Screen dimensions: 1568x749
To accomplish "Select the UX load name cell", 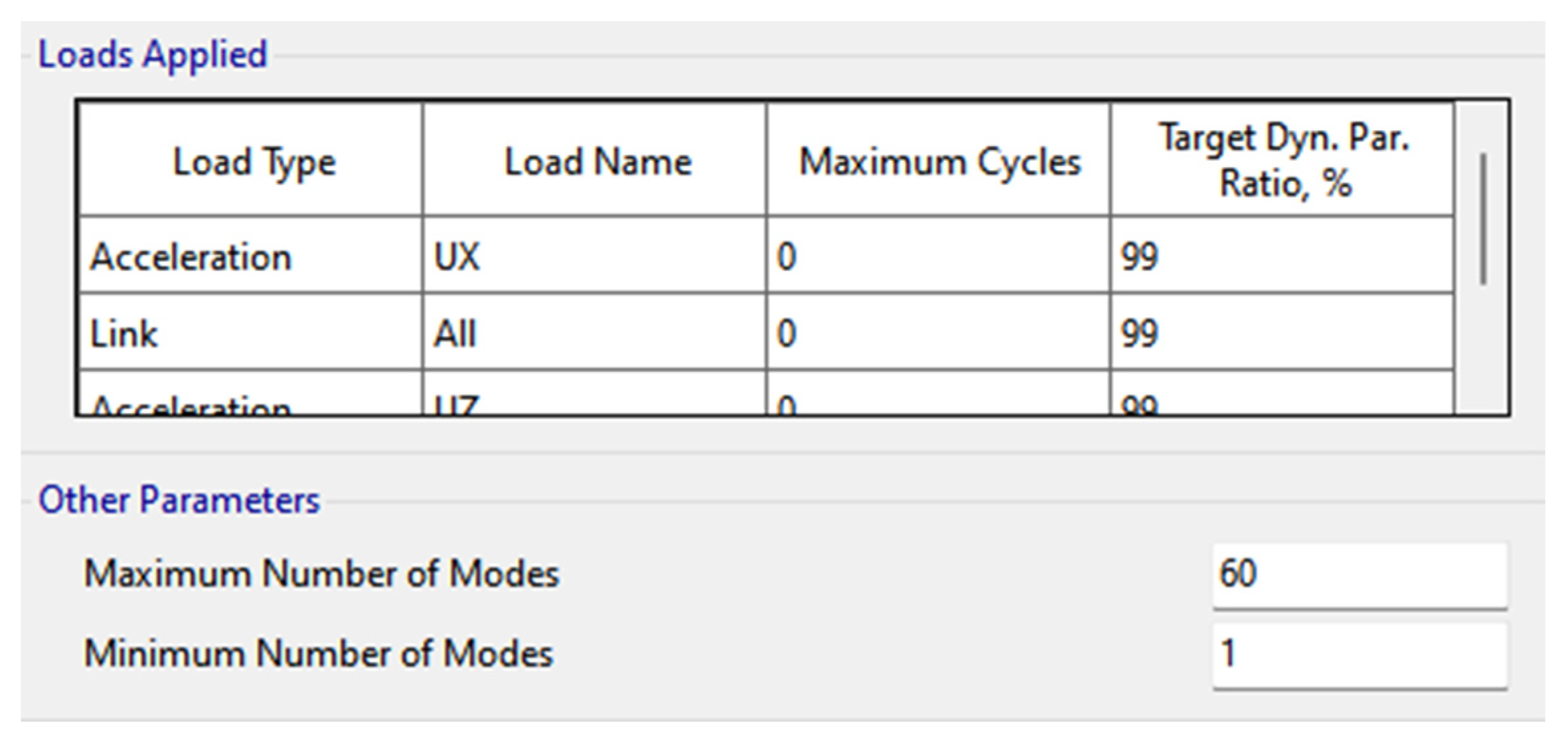I will click(594, 255).
